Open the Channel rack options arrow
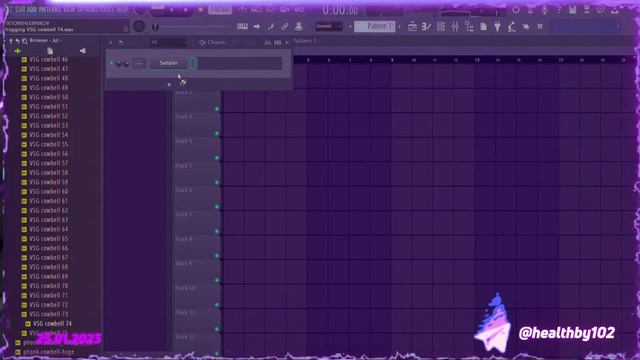640x360 pixels. point(111,42)
